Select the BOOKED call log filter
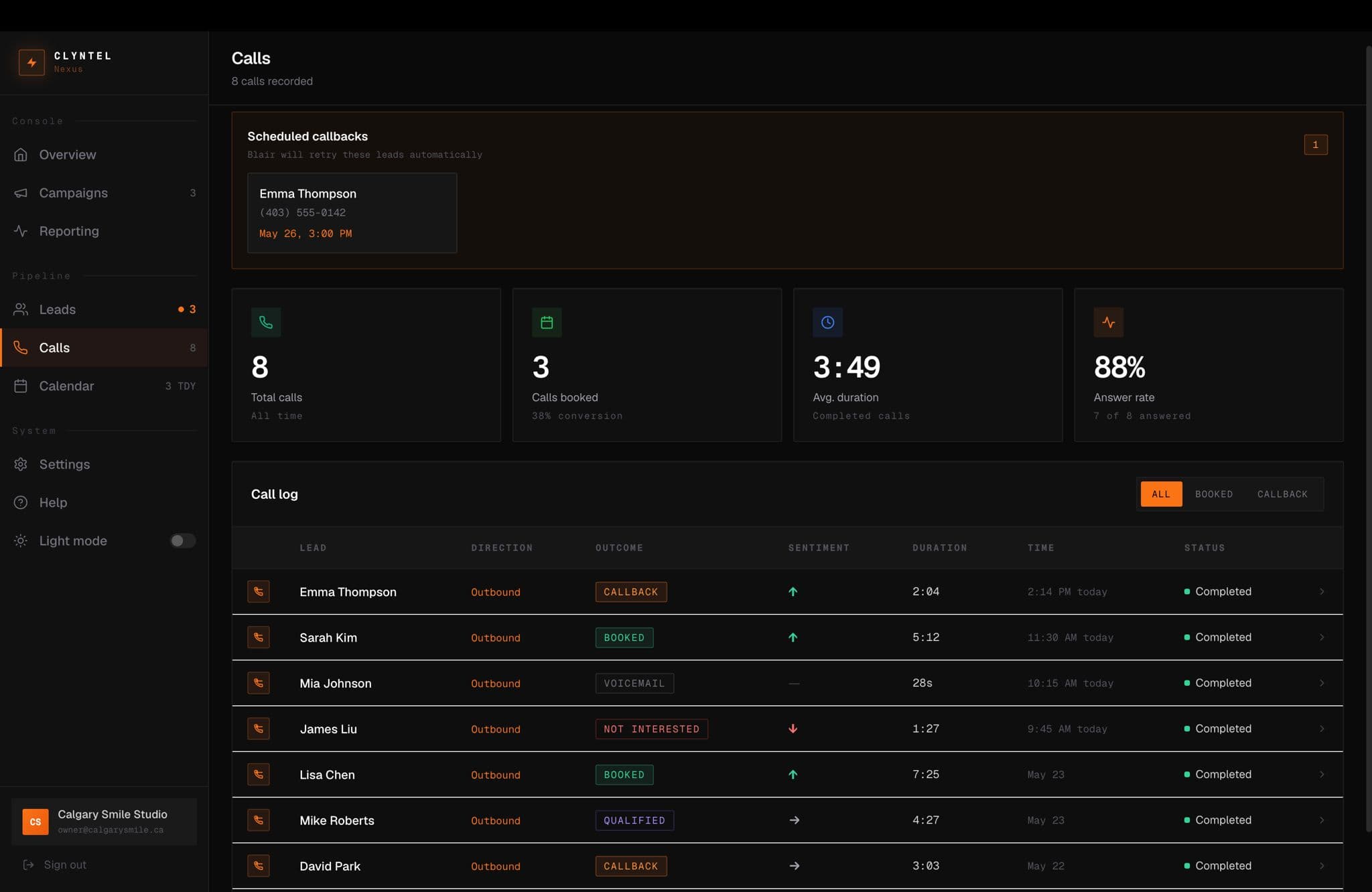Viewport: 1372px width, 892px height. tap(1214, 494)
